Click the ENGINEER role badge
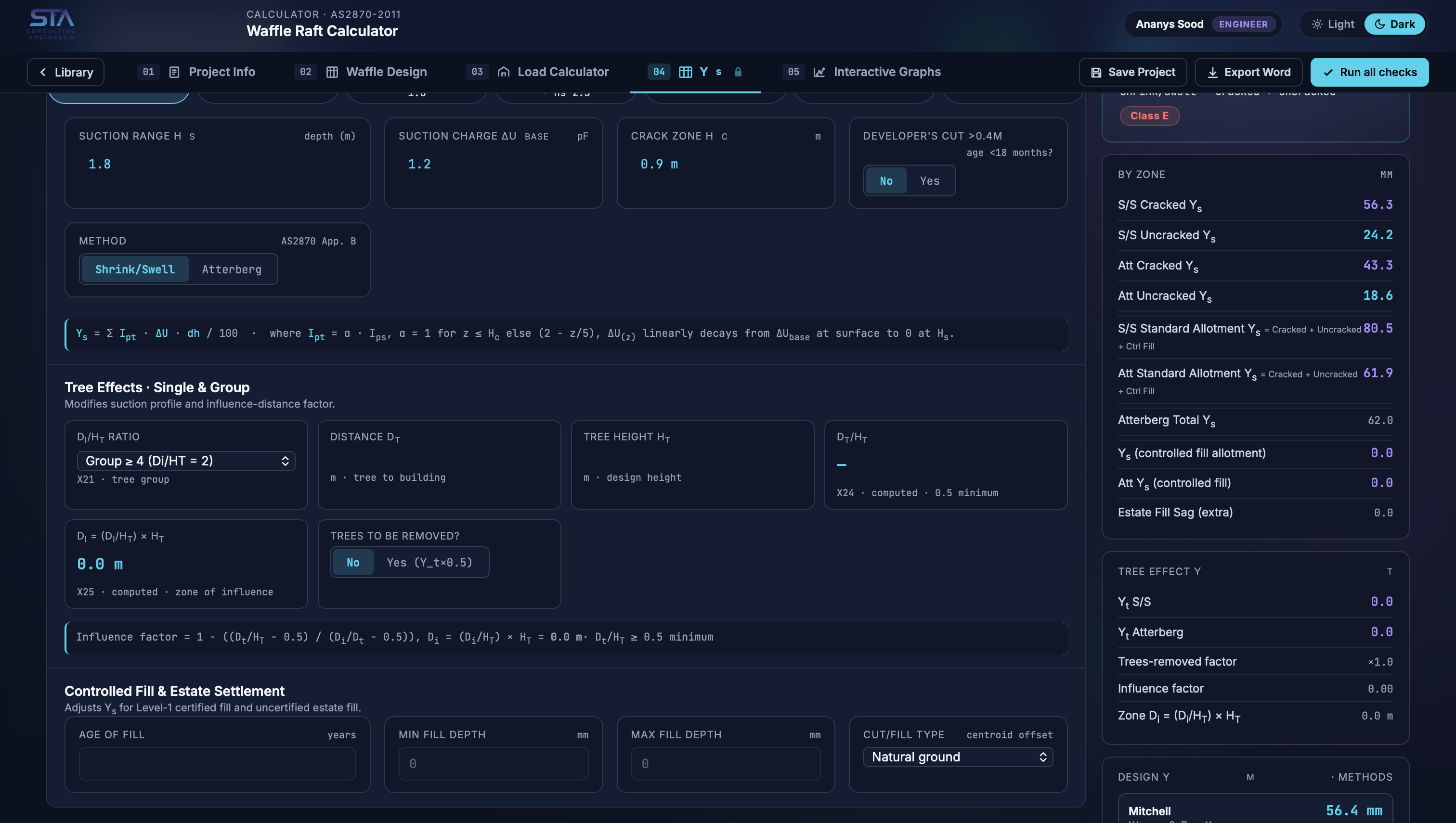The height and width of the screenshot is (823, 1456). tap(1243, 25)
